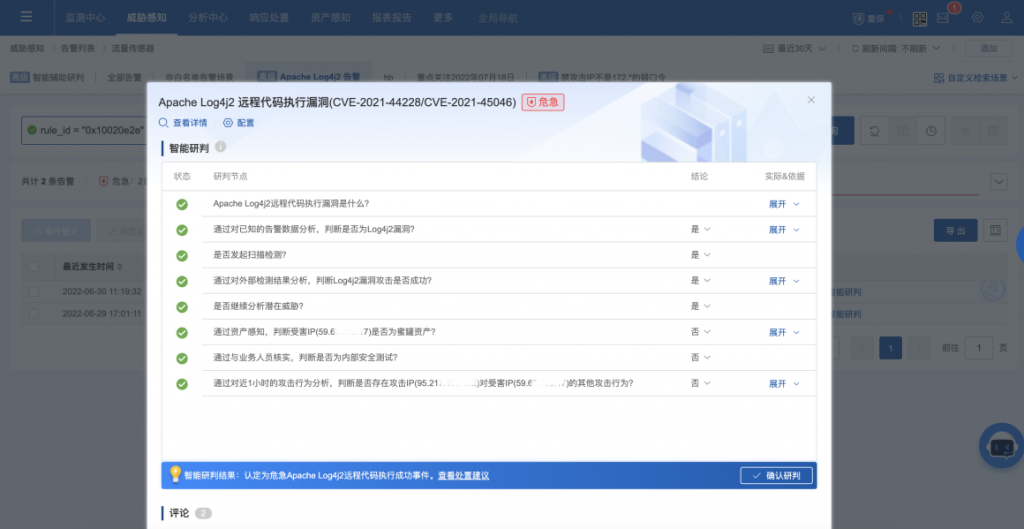Click the 威胁感知 breadcrumb
Screen dimensions: 1024x529
pyautogui.click(x=27, y=48)
